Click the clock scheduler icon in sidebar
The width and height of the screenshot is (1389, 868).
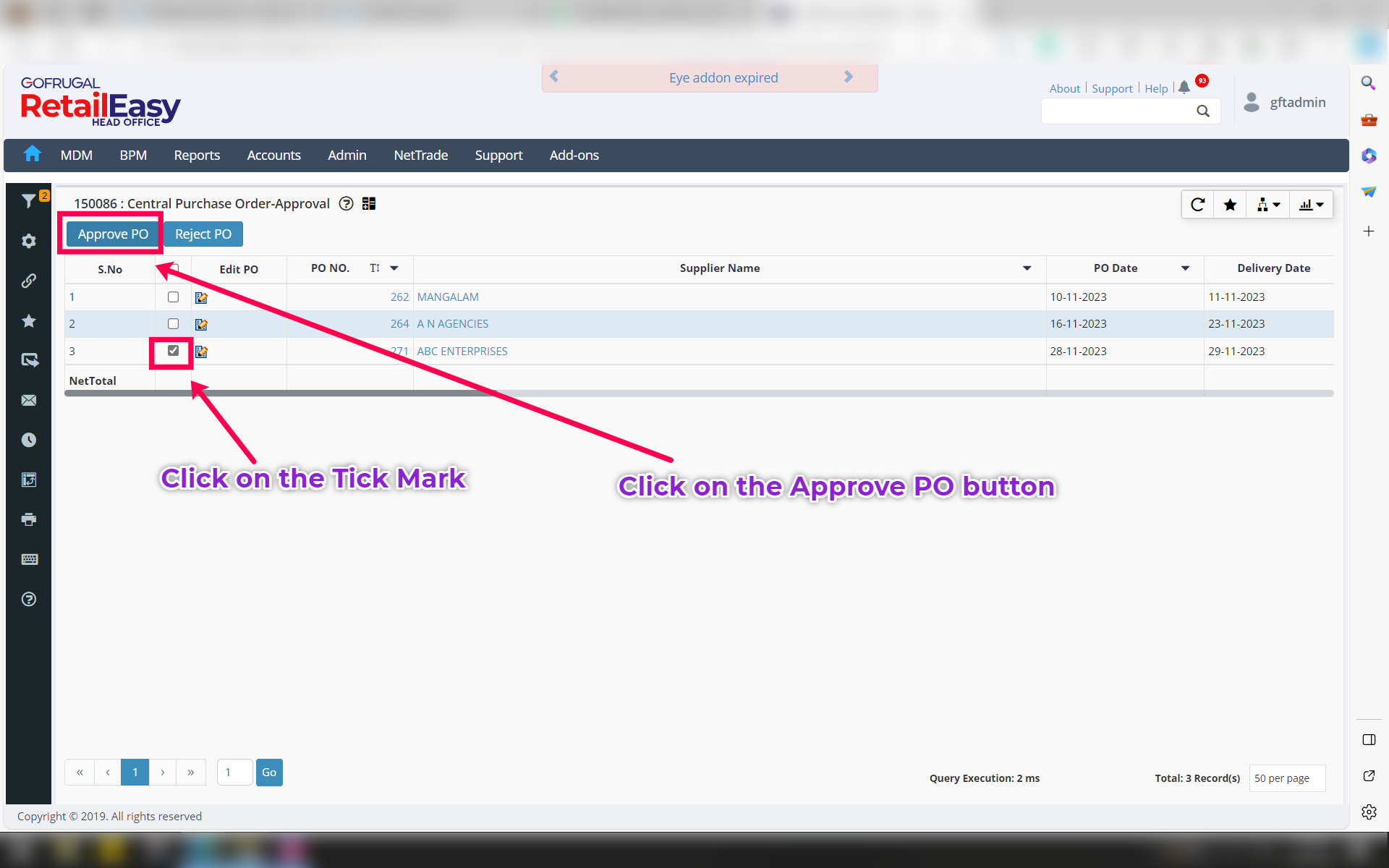click(28, 440)
